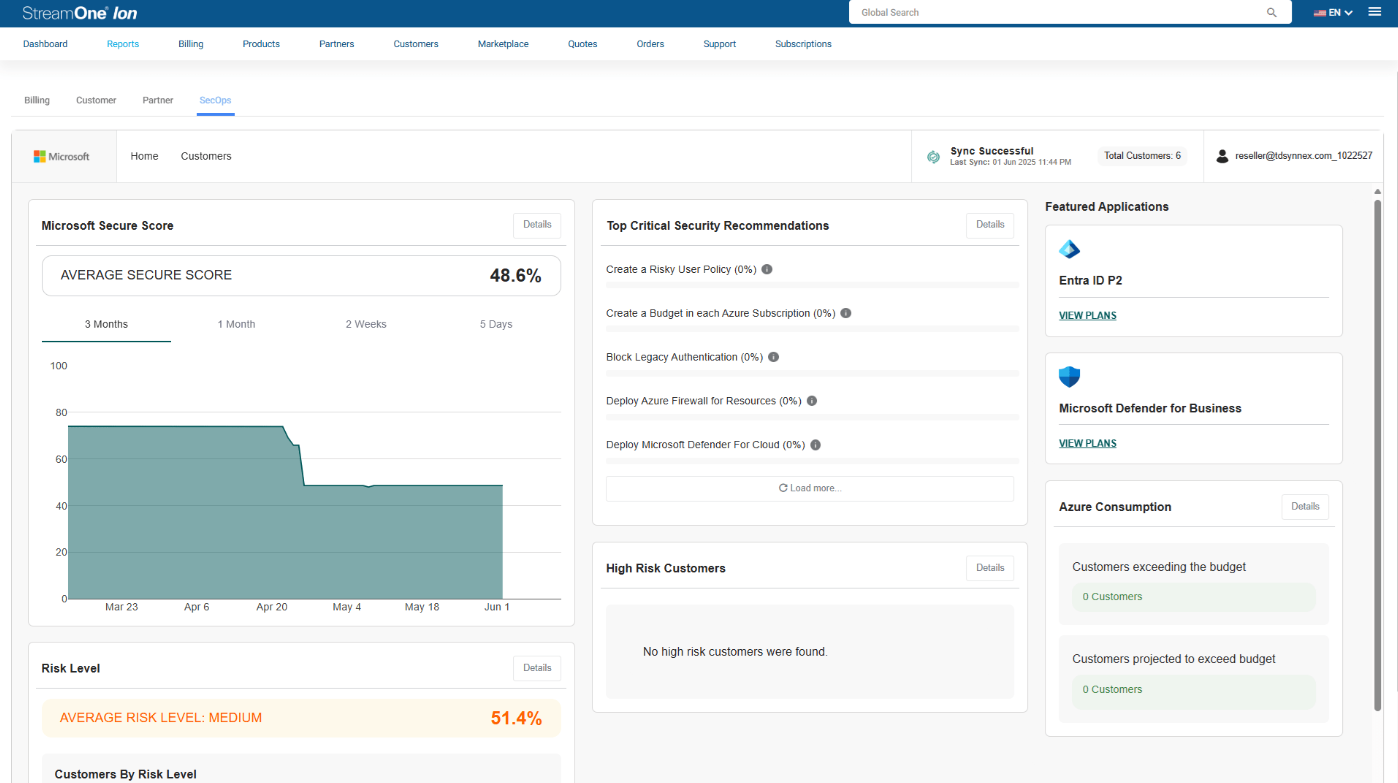Screen dimensions: 1398x783
Task: Open the Support menu
Action: [x=719, y=44]
